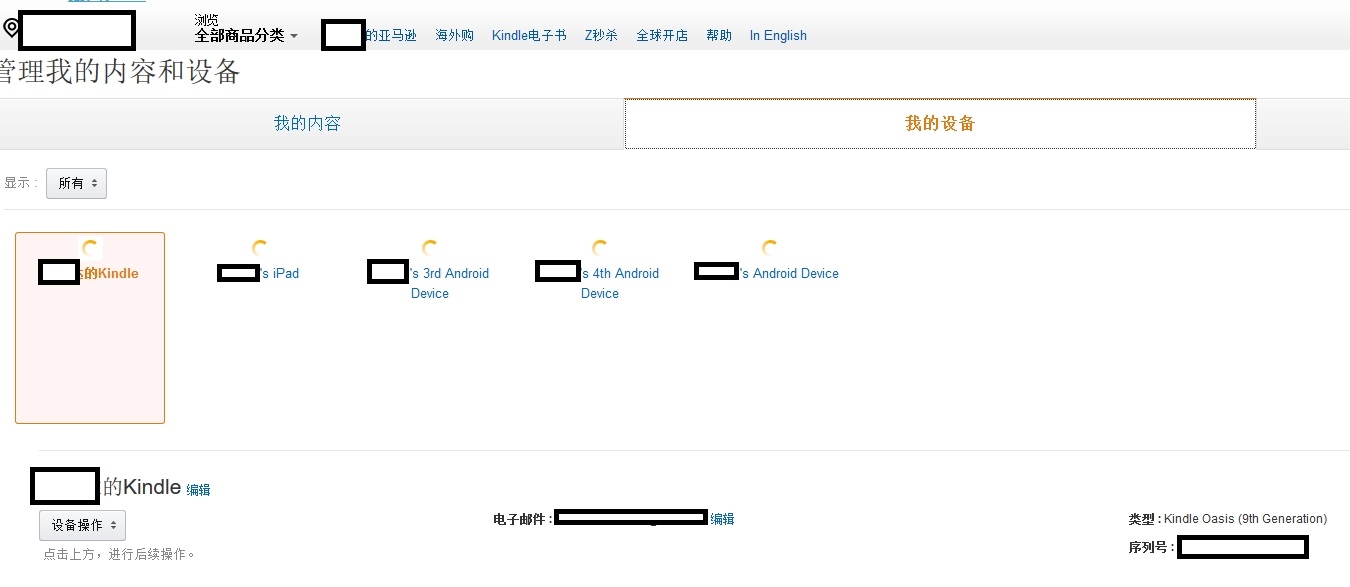Image resolution: width=1350 pixels, height=587 pixels.
Task: Open the Z秒杀 deals page
Action: coord(600,35)
